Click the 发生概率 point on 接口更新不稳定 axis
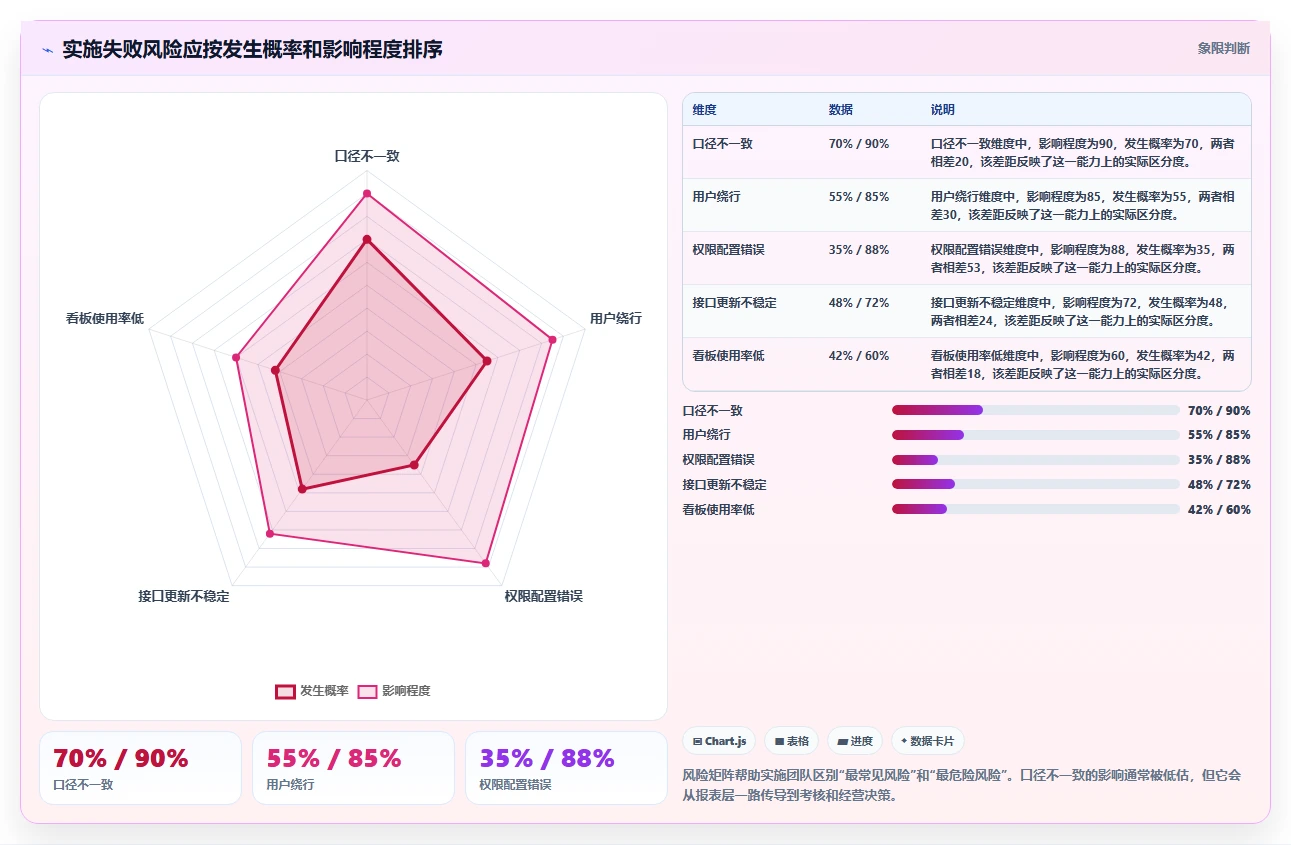Image resolution: width=1291 pixels, height=845 pixels. tap(302, 489)
